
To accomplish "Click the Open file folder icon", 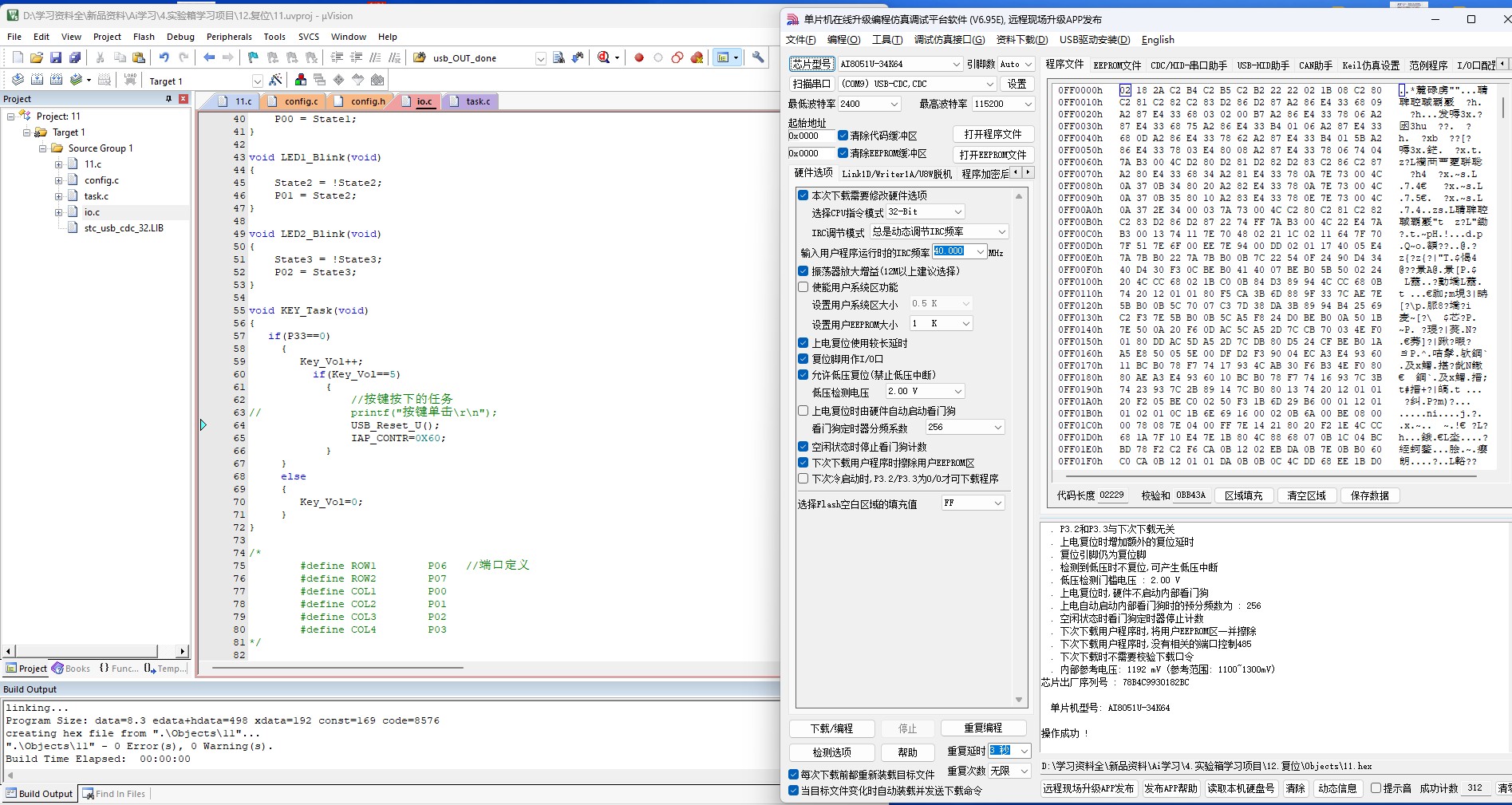I will click(37, 57).
